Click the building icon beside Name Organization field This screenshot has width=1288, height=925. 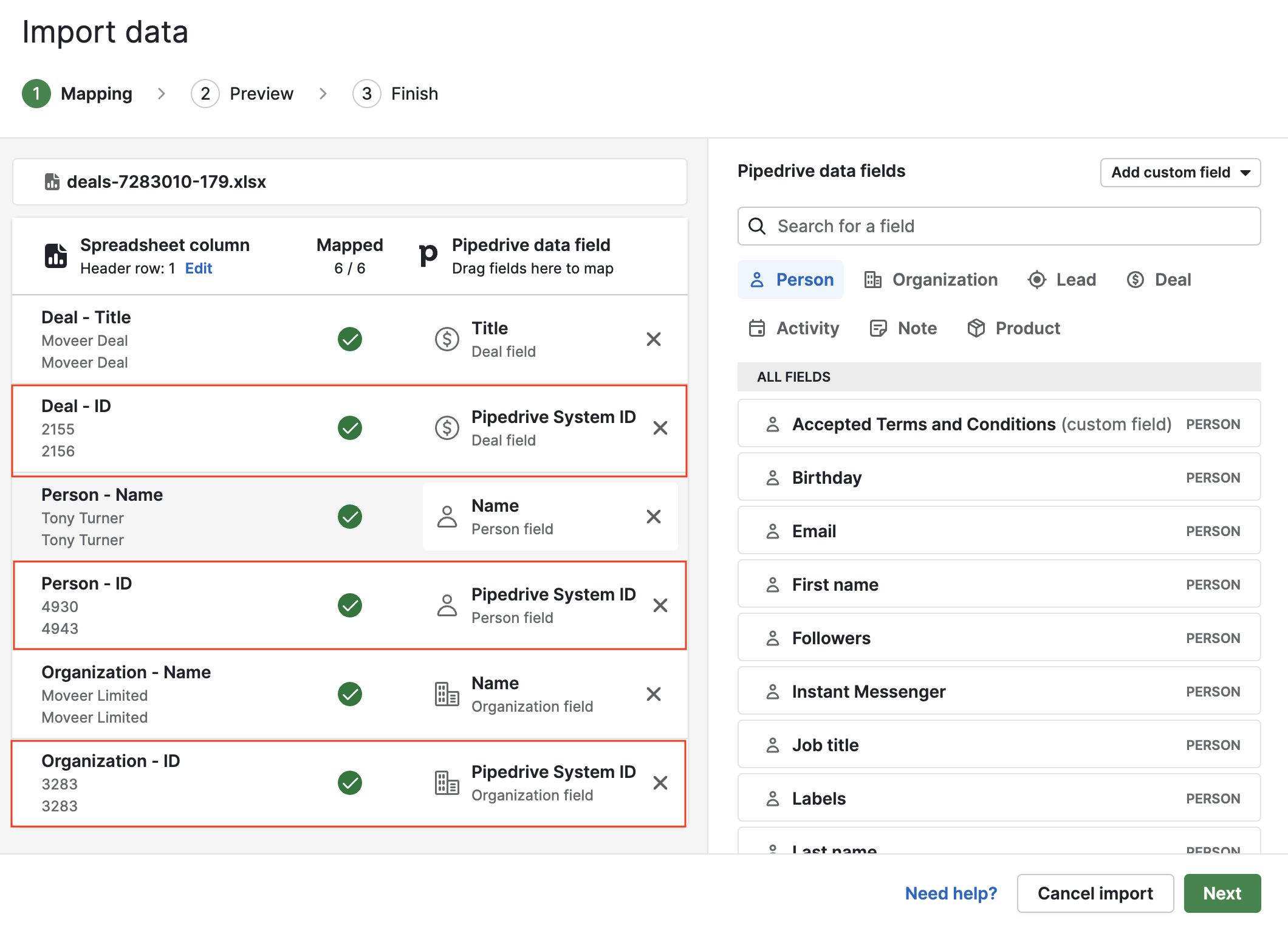pyautogui.click(x=447, y=694)
